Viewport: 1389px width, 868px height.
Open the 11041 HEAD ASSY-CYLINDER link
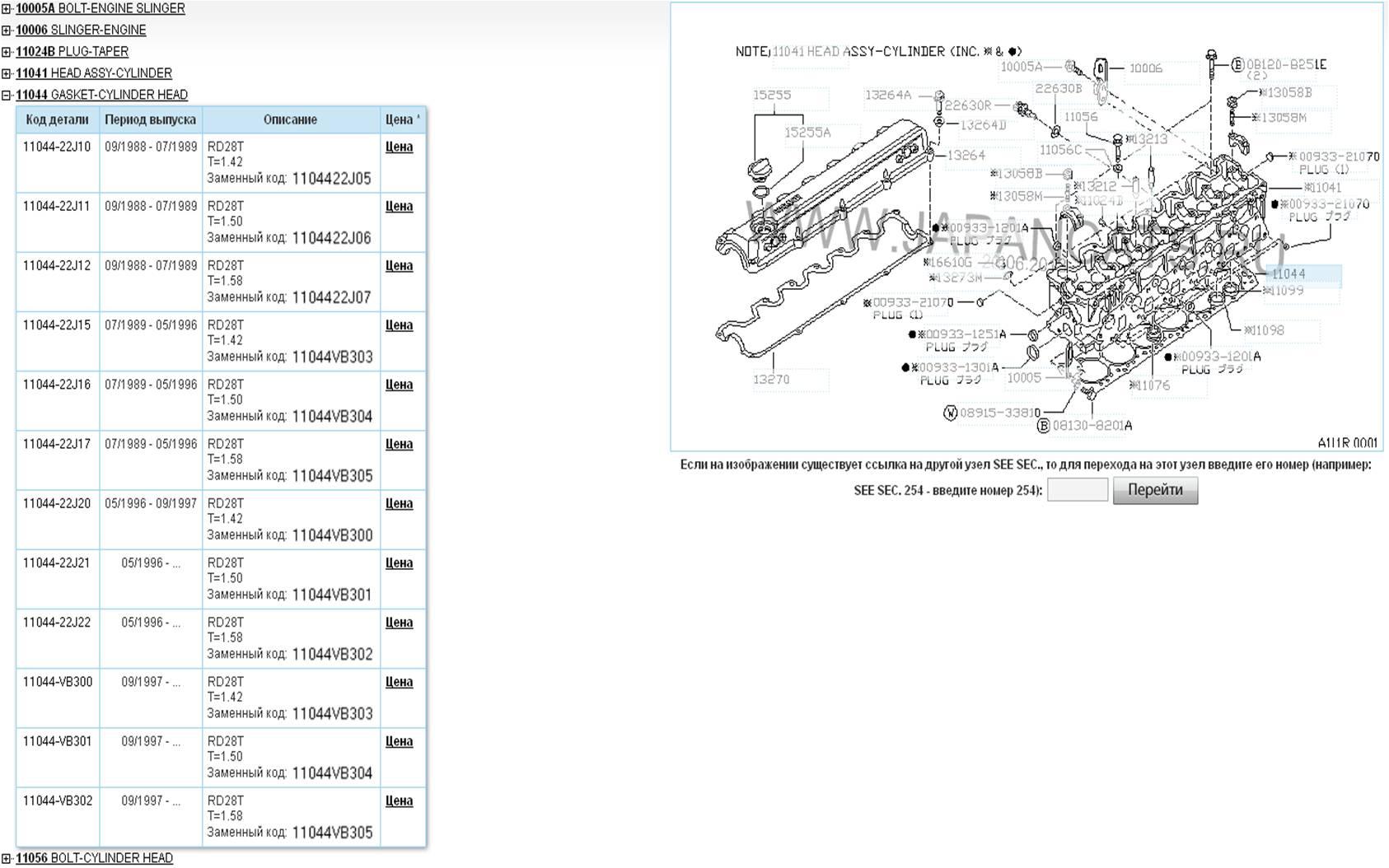pos(94,72)
